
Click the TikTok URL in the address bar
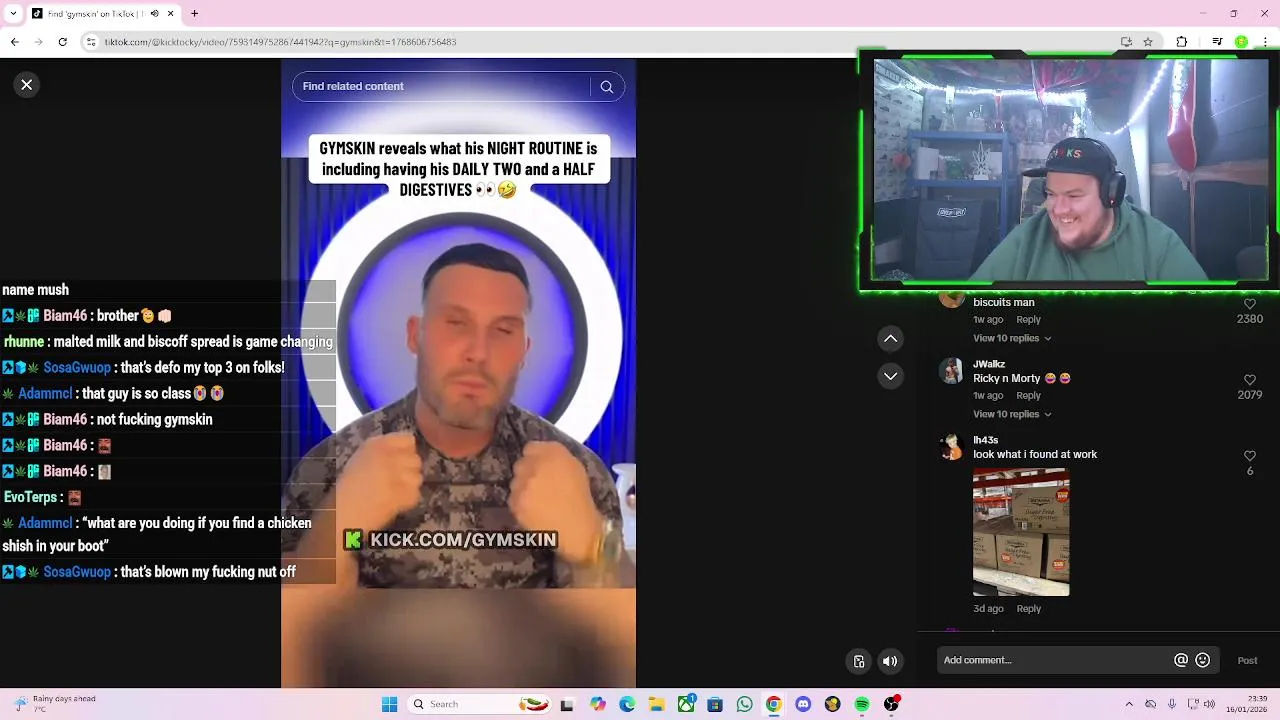[x=281, y=42]
